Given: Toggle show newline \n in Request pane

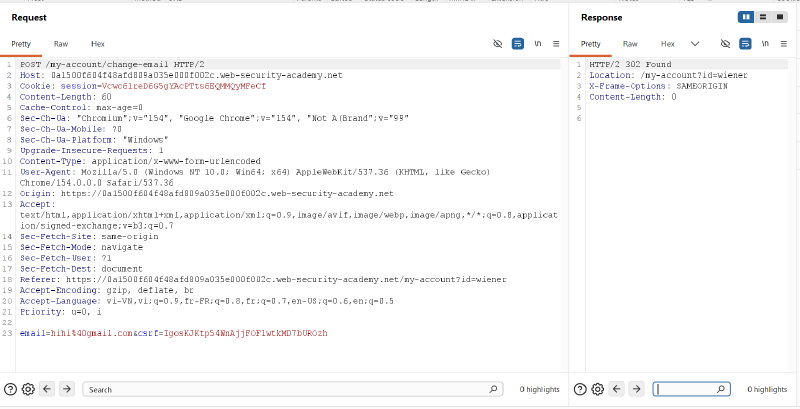Looking at the screenshot, I should tap(538, 44).
